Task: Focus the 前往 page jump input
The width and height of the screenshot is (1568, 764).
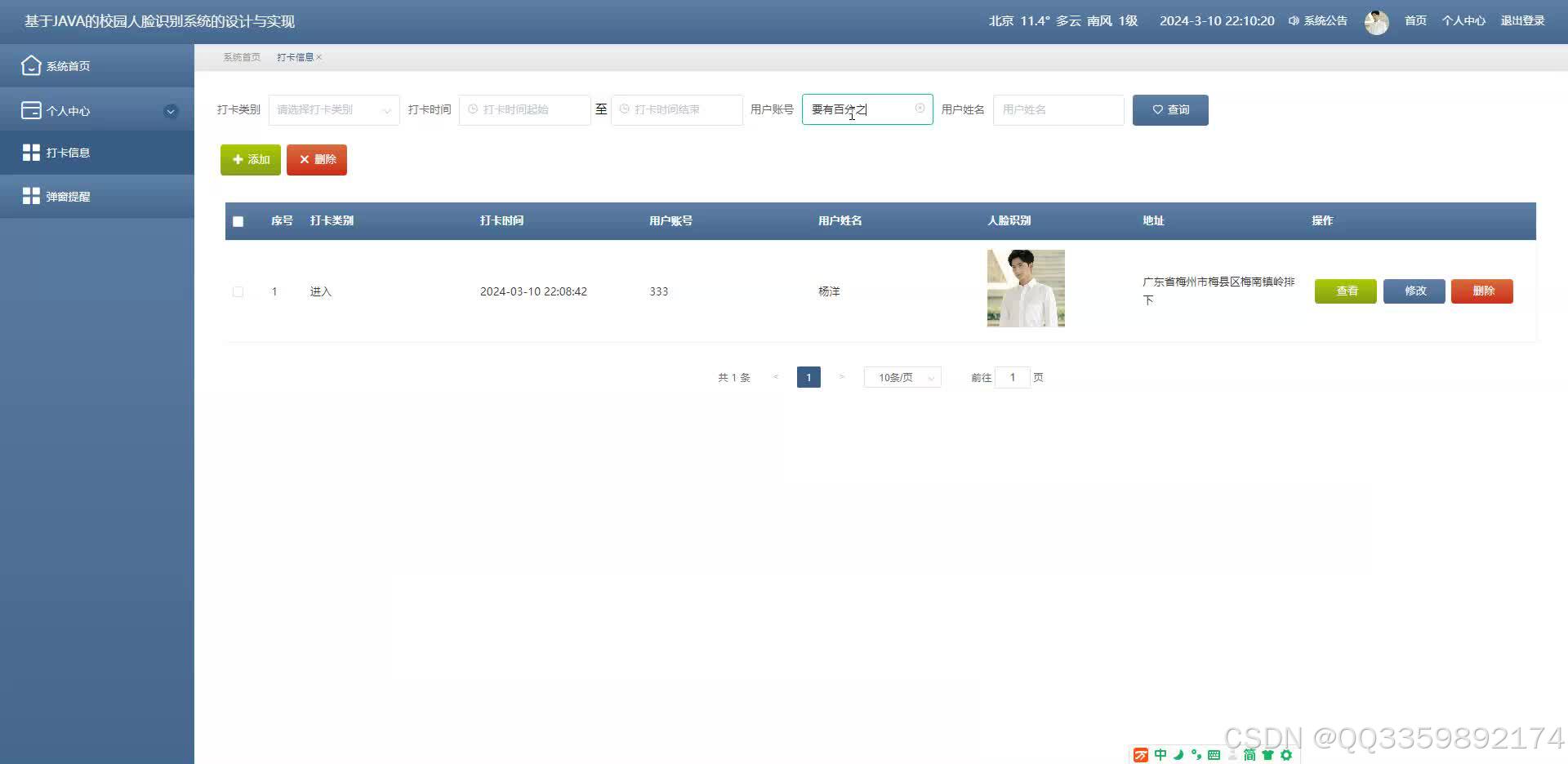Action: click(1013, 377)
